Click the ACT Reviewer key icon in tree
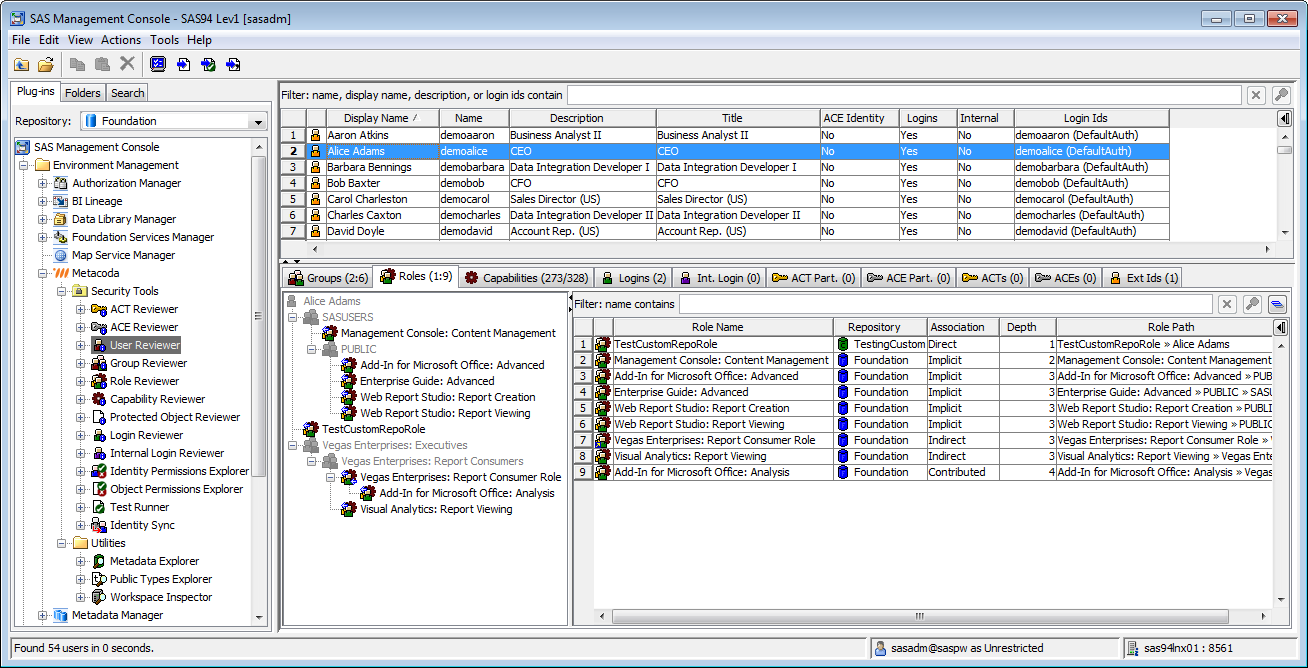The width and height of the screenshot is (1308, 668). coord(99,309)
